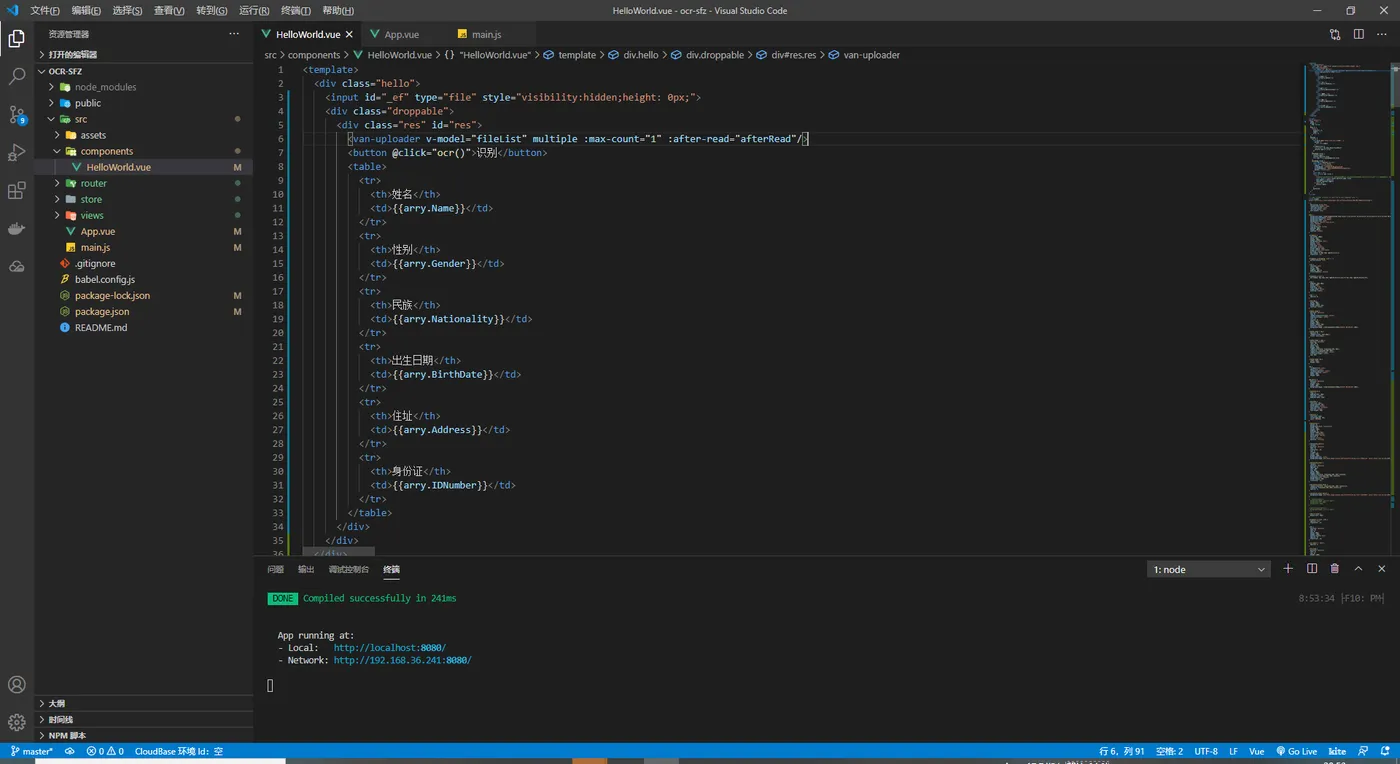Open the network URL 192.168.36.241:8080
1400x764 pixels.
pos(402,660)
